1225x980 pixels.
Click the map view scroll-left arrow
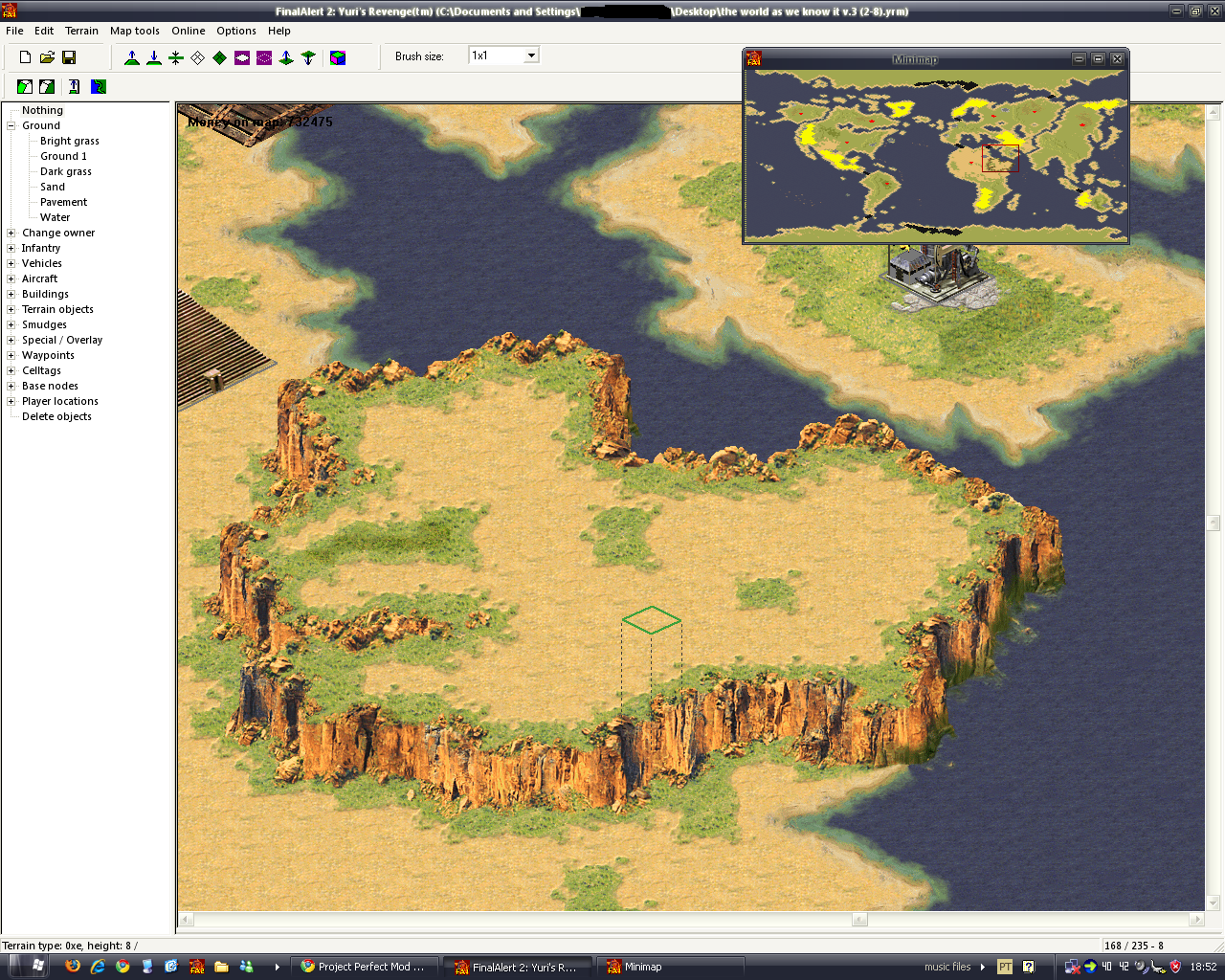point(187,920)
